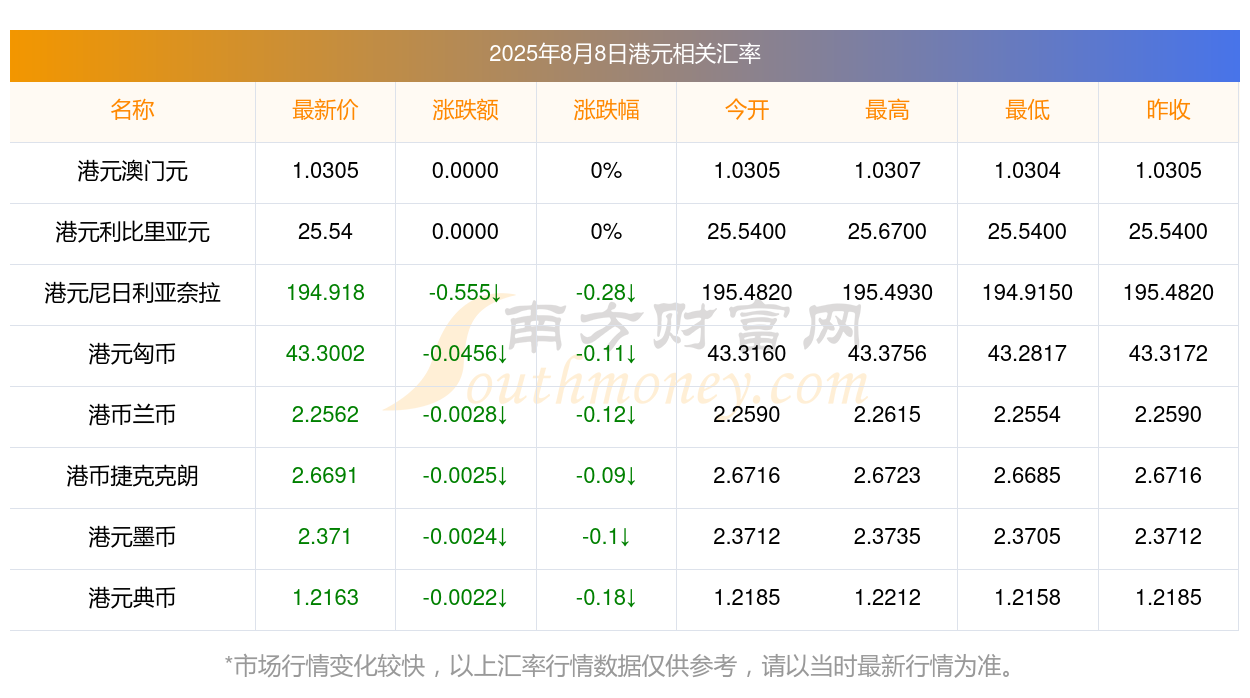Click high value 2.2615
1250x698 pixels.
[x=887, y=415]
